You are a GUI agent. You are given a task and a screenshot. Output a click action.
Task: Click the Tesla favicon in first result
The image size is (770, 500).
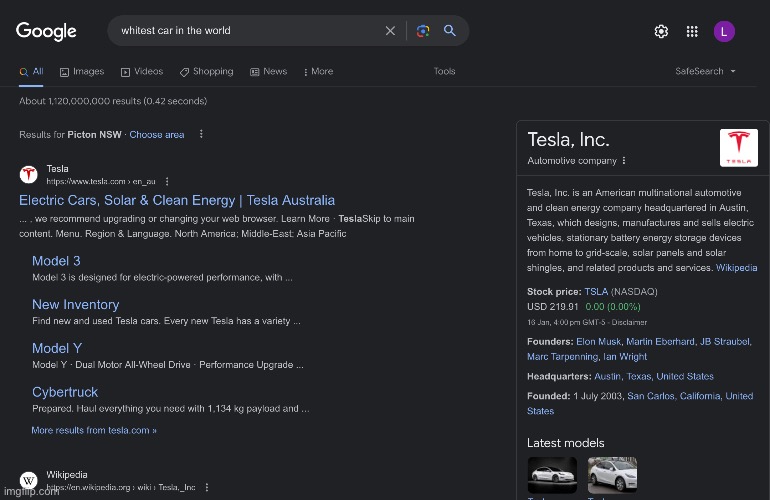[28, 174]
